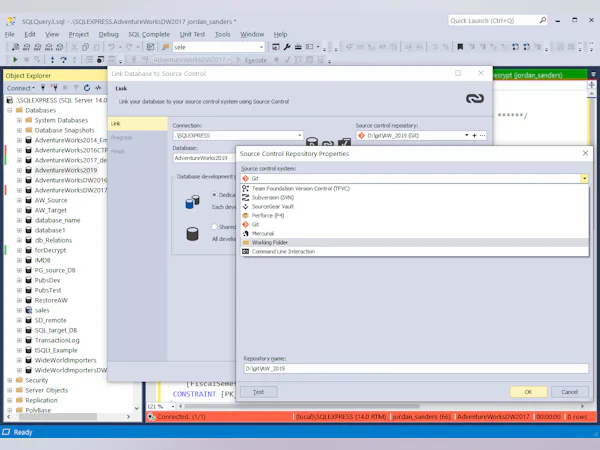Click the Repository name input field
Screen dimensions: 600x450
416,368
